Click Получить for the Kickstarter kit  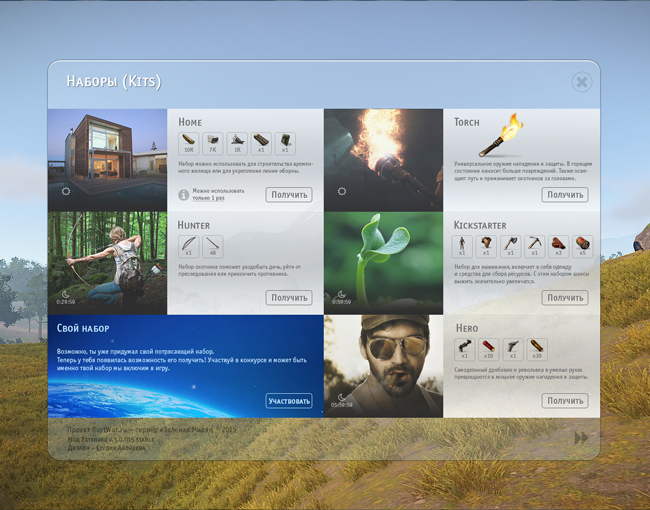click(x=565, y=298)
